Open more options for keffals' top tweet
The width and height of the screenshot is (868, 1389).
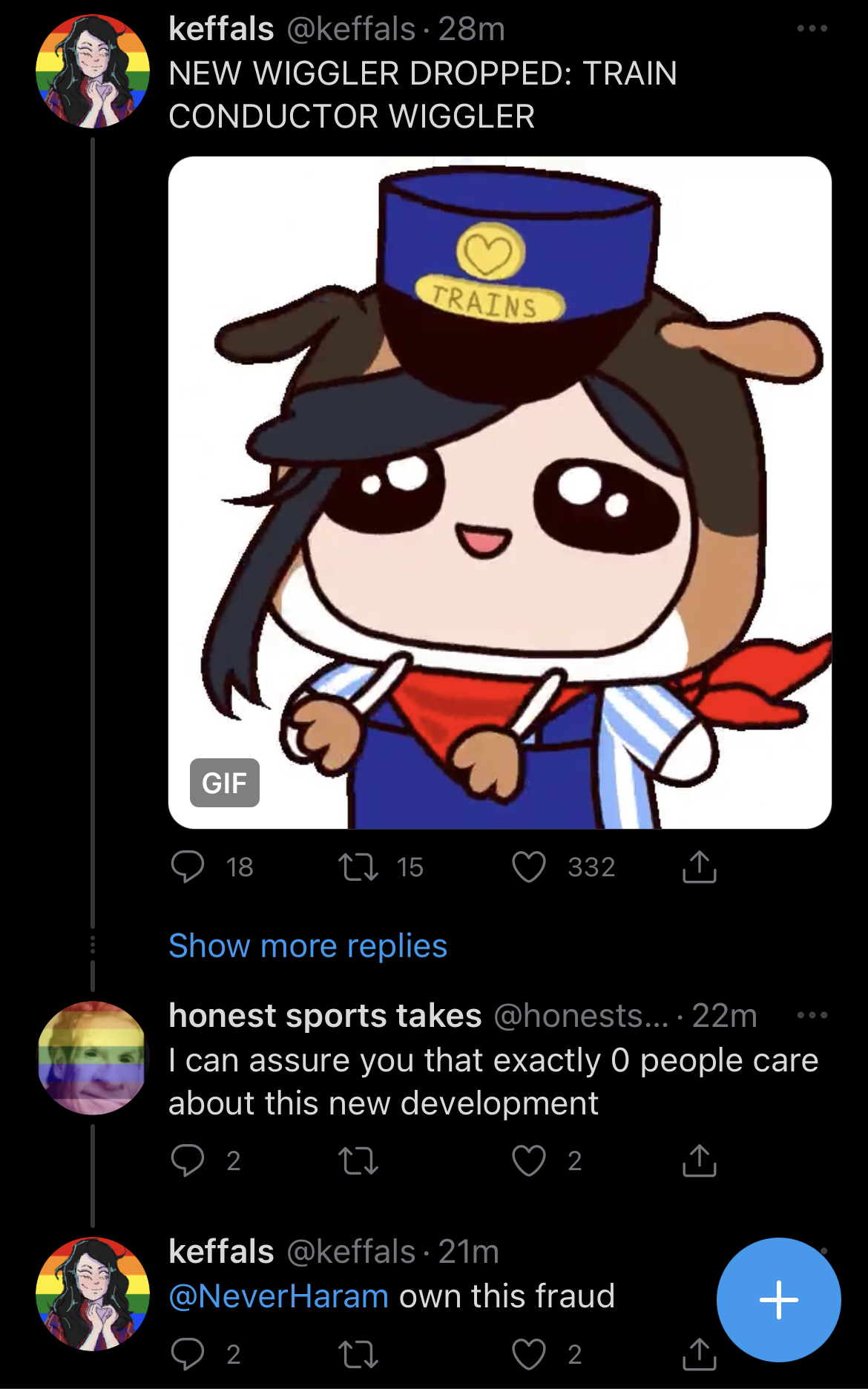[812, 28]
